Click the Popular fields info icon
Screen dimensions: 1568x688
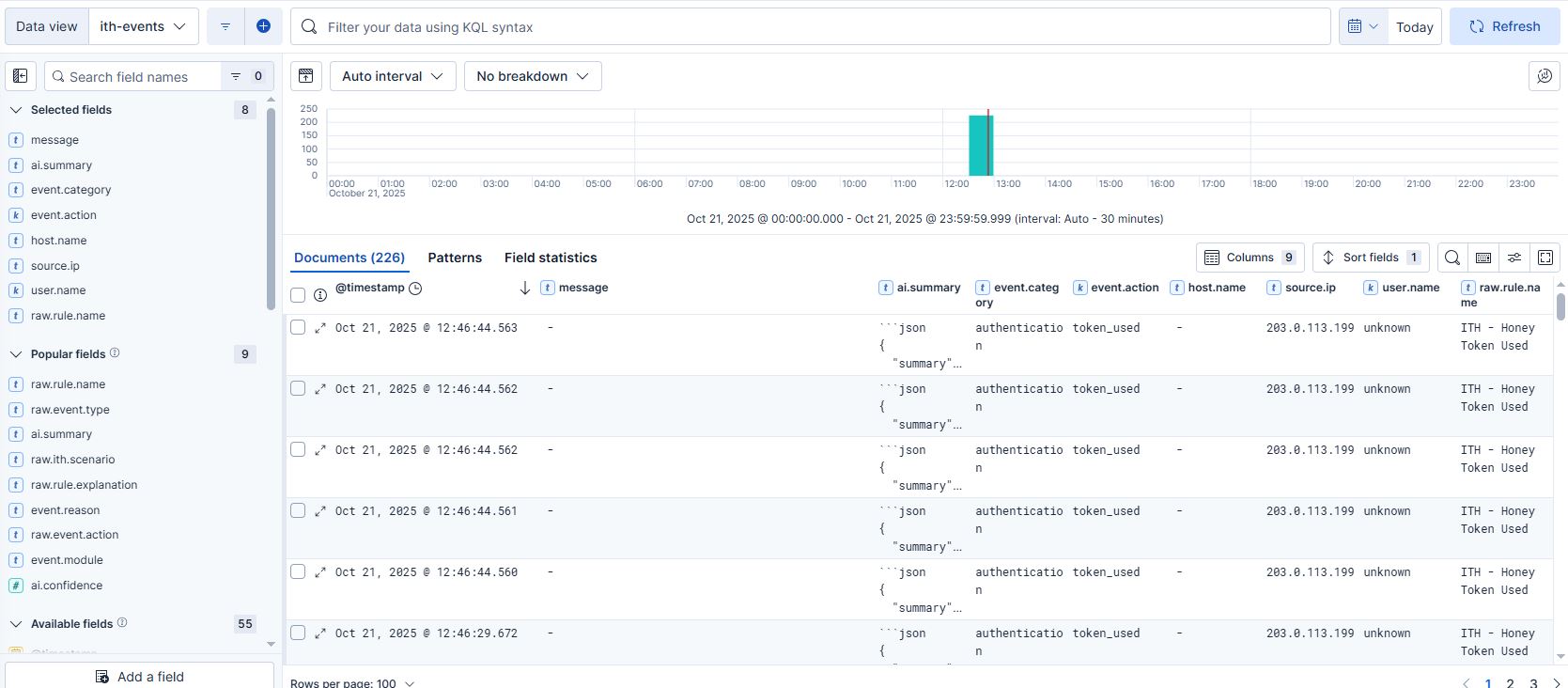pos(115,353)
